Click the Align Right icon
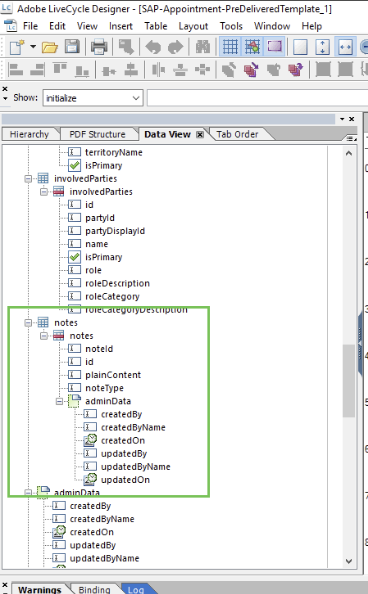Image resolution: width=368 pixels, height=594 pixels. [x=38, y=70]
